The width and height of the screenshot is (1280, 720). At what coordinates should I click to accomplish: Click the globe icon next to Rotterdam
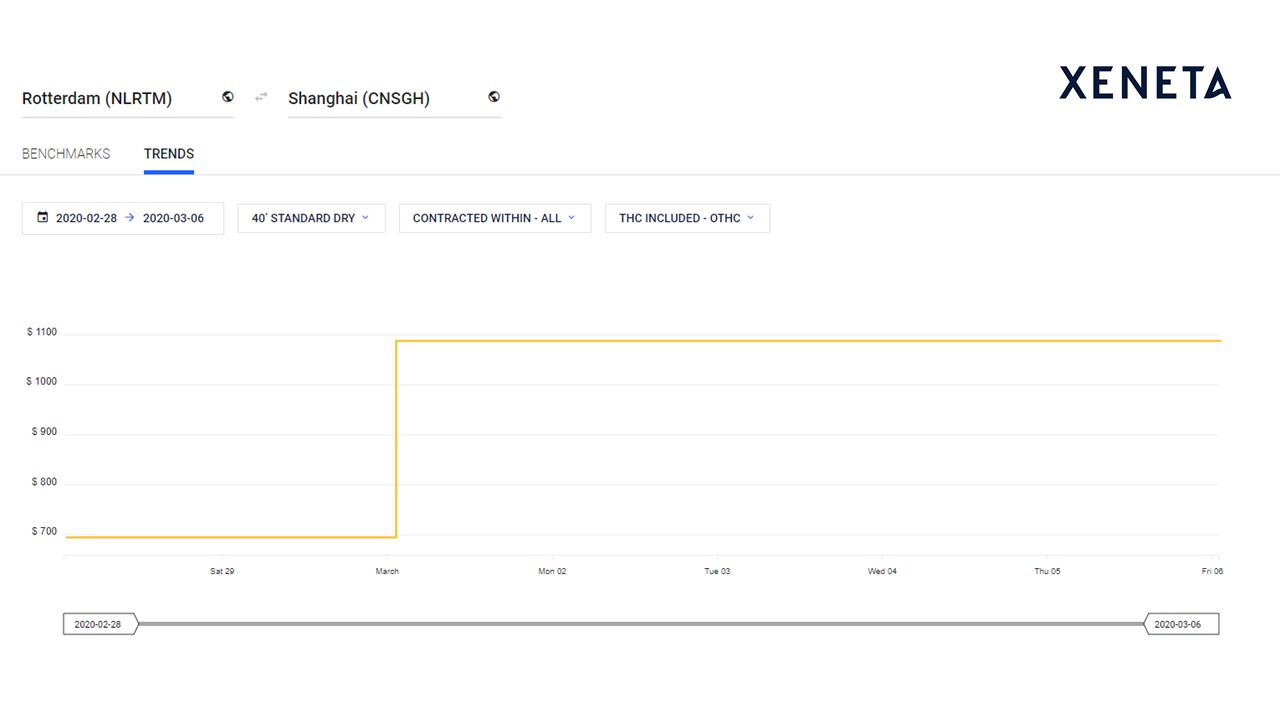228,97
